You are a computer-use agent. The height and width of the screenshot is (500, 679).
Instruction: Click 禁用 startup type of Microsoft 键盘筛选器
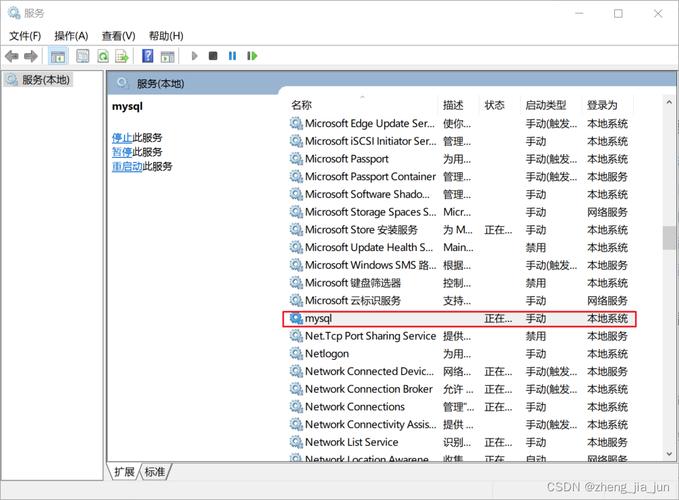click(535, 283)
